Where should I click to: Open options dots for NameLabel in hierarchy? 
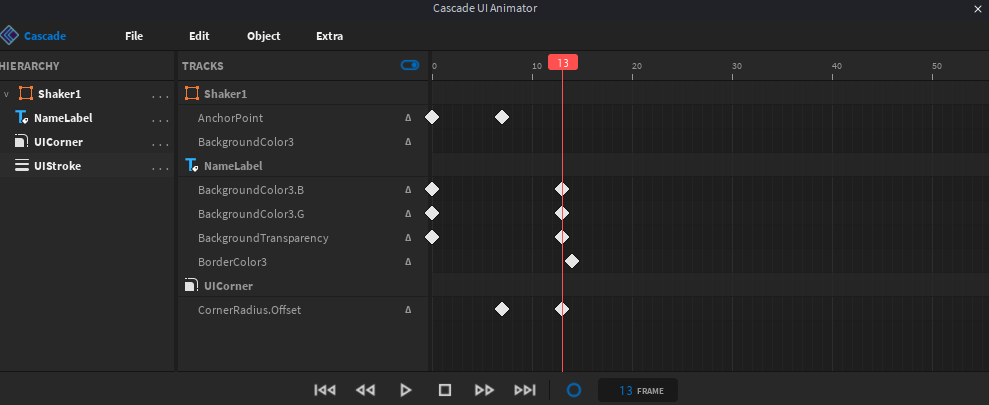tap(160, 119)
